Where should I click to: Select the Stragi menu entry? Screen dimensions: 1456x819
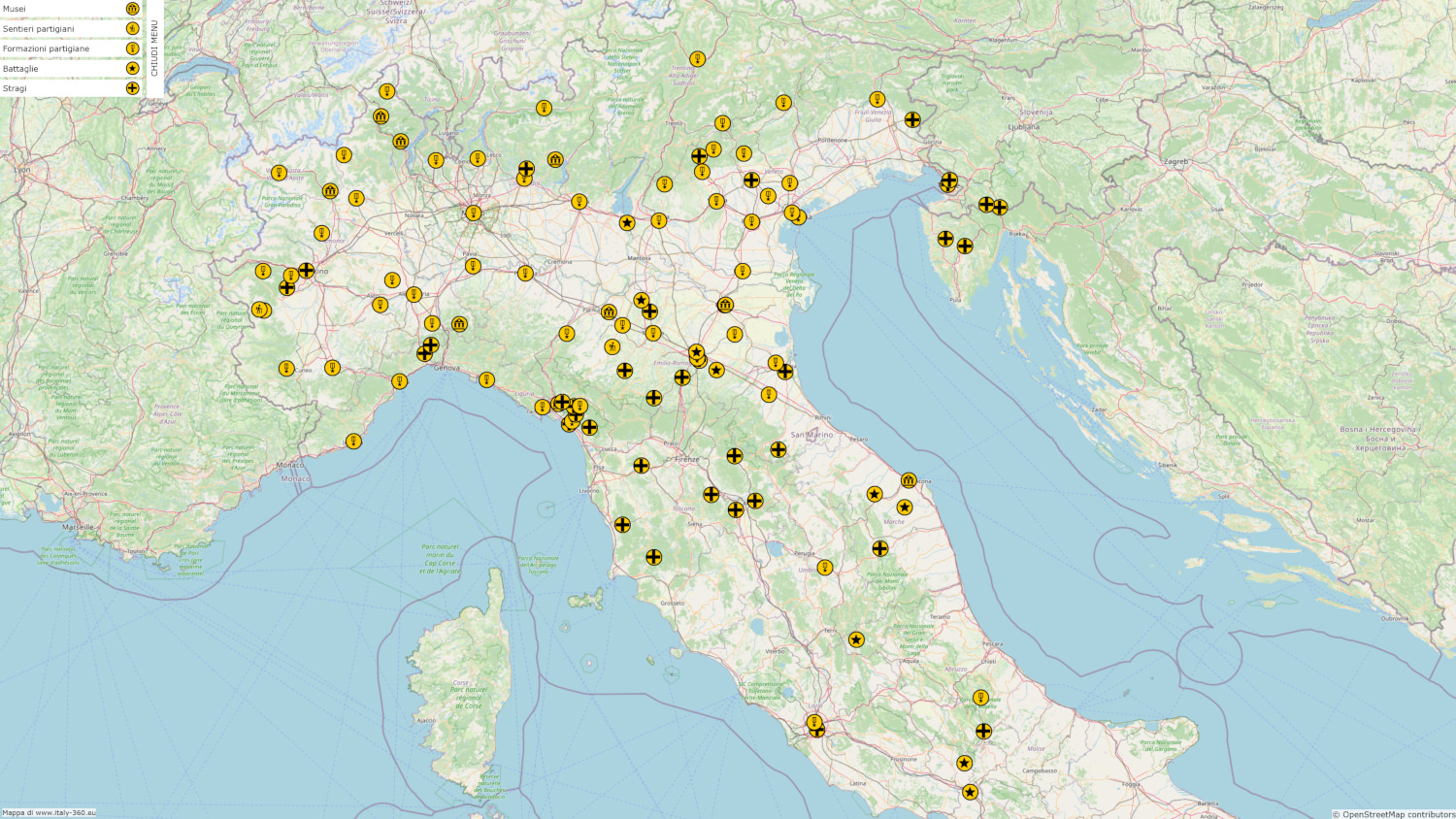pos(72,88)
